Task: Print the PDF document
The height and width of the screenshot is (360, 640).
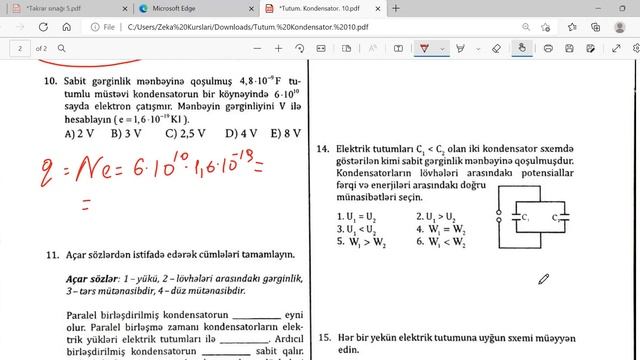Action: [548, 49]
